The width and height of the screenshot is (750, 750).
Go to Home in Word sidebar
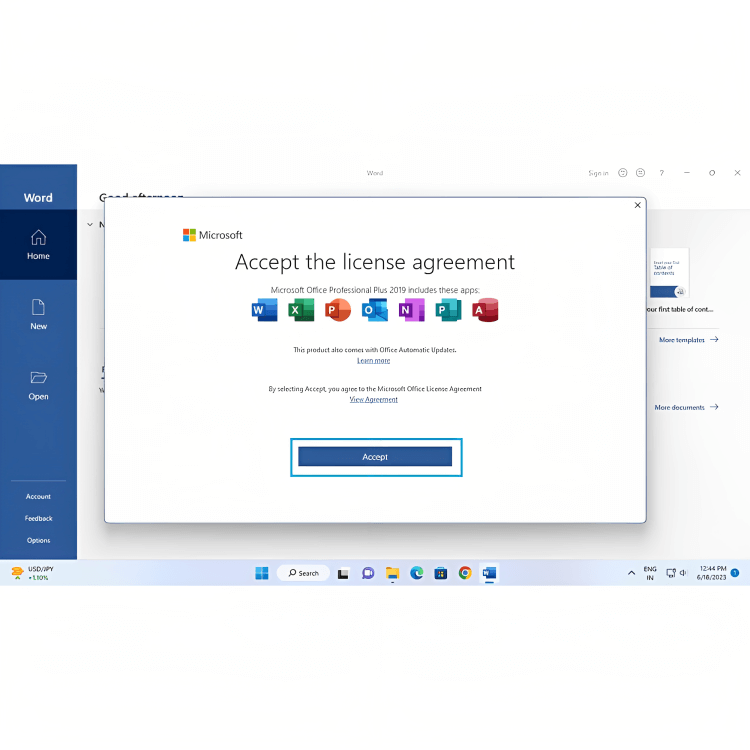38,245
